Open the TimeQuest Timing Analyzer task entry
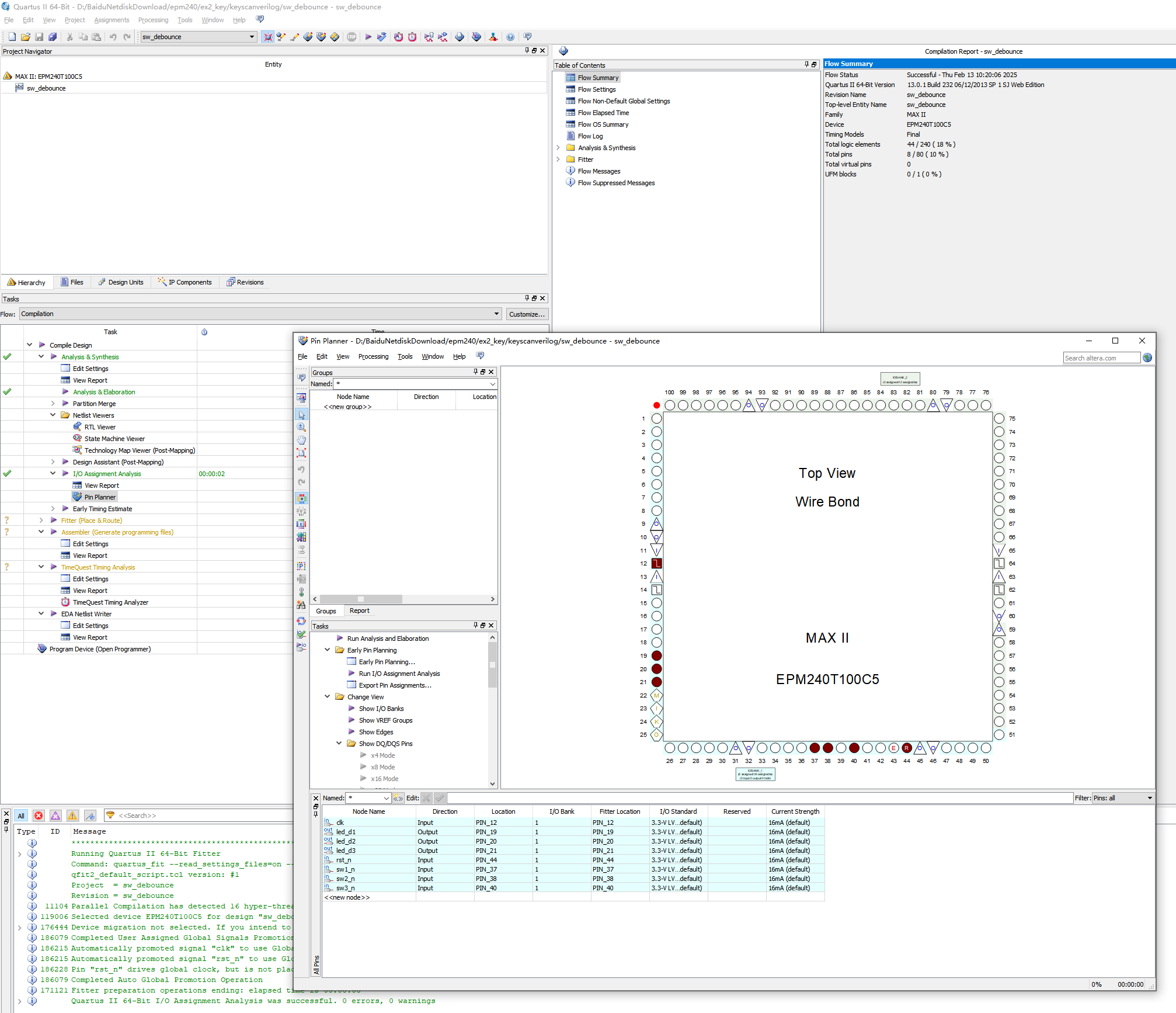This screenshot has height=1013, width=1176. 110,602
